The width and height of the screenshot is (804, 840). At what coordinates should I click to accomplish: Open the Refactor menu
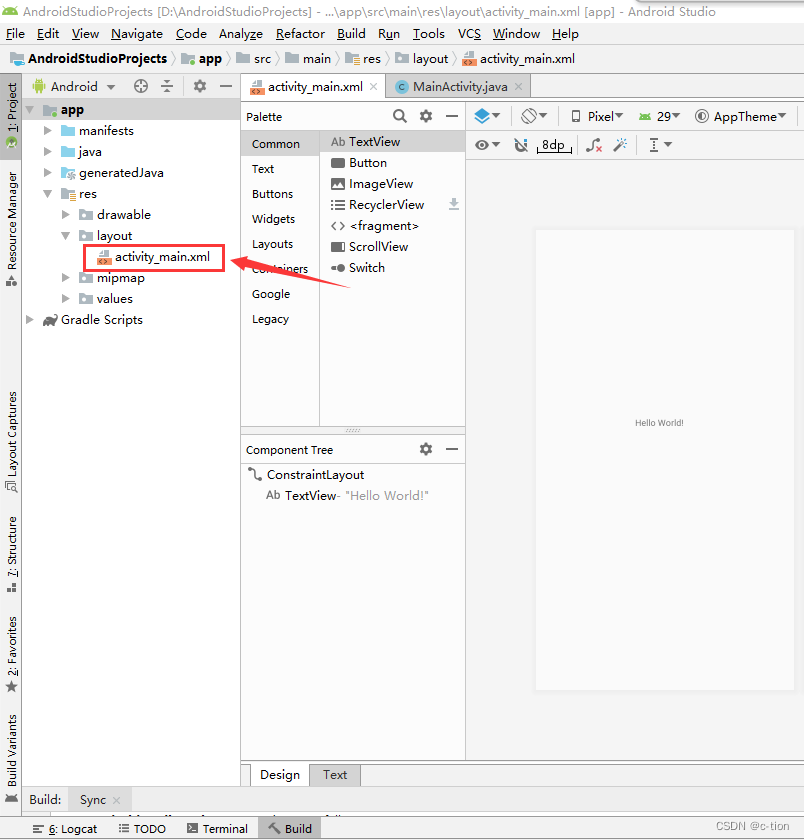(x=300, y=34)
